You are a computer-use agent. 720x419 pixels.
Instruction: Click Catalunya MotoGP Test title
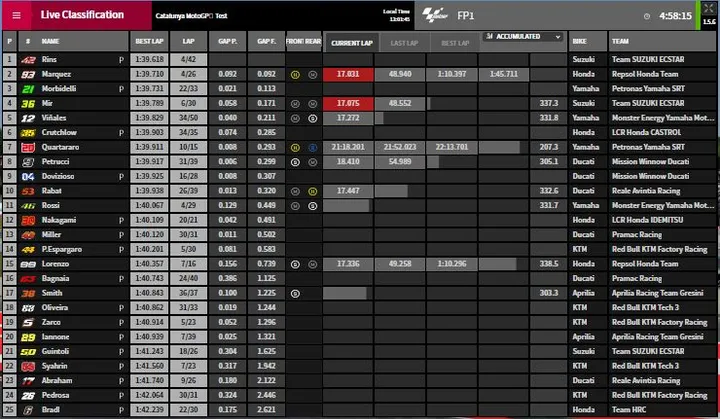point(191,16)
